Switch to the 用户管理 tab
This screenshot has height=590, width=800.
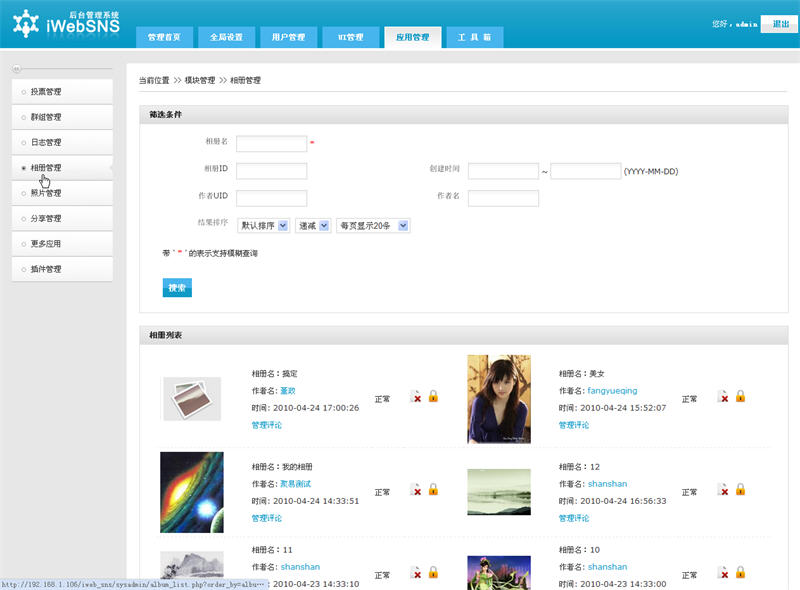pos(289,37)
